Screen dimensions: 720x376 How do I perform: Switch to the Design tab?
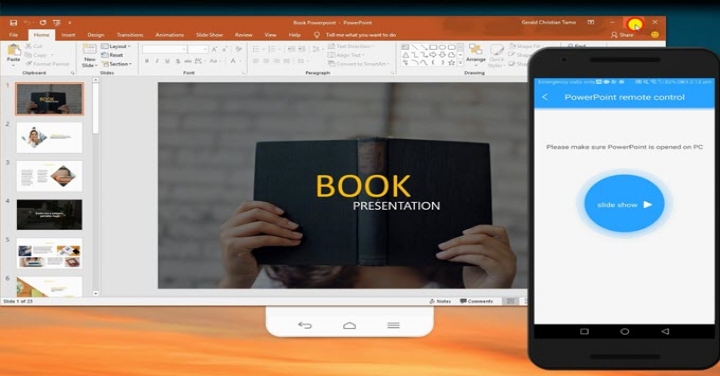(x=96, y=35)
